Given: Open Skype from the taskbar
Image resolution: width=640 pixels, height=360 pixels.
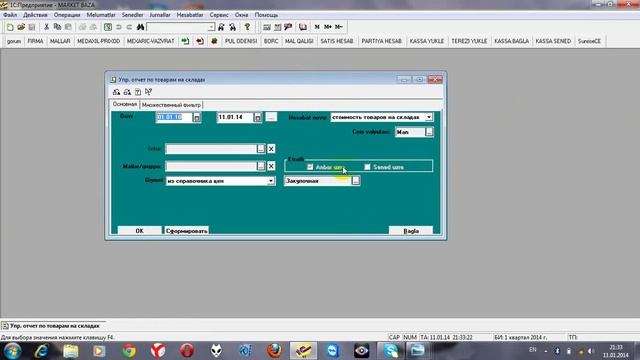Looking at the screenshot, I should (x=390, y=351).
